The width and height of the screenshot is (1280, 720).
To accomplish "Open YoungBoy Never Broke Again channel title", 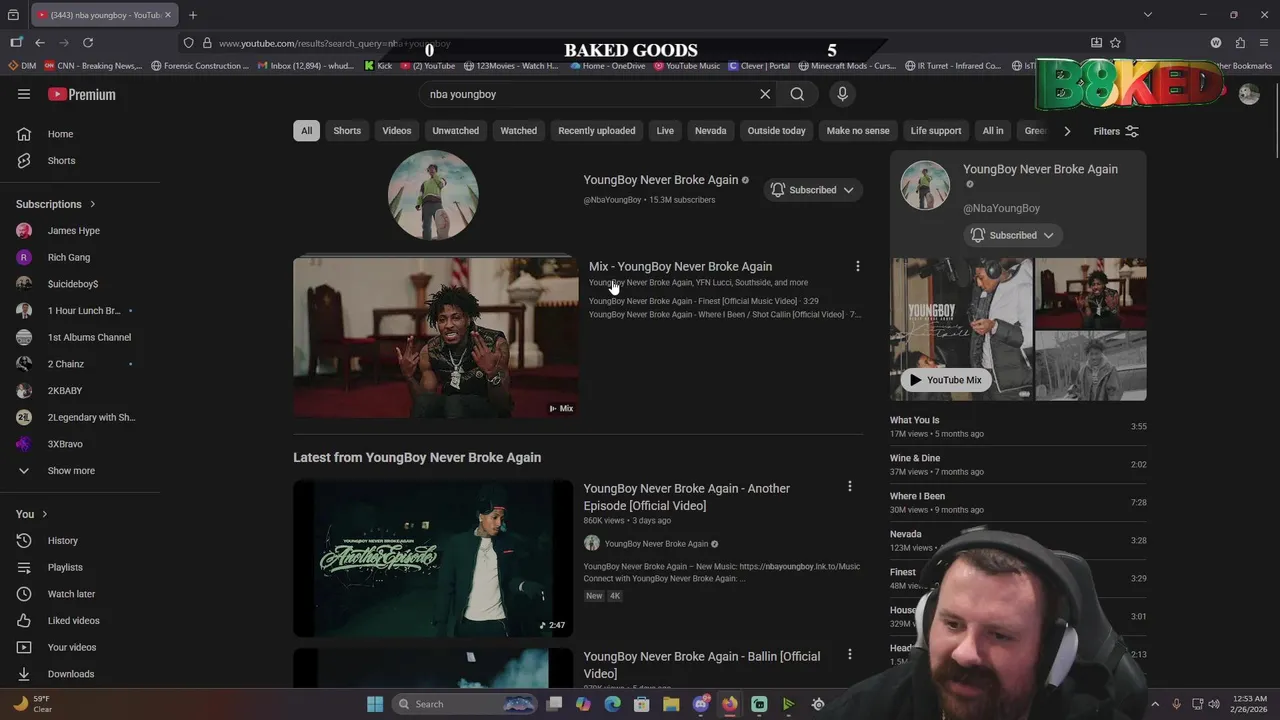I will pyautogui.click(x=661, y=180).
